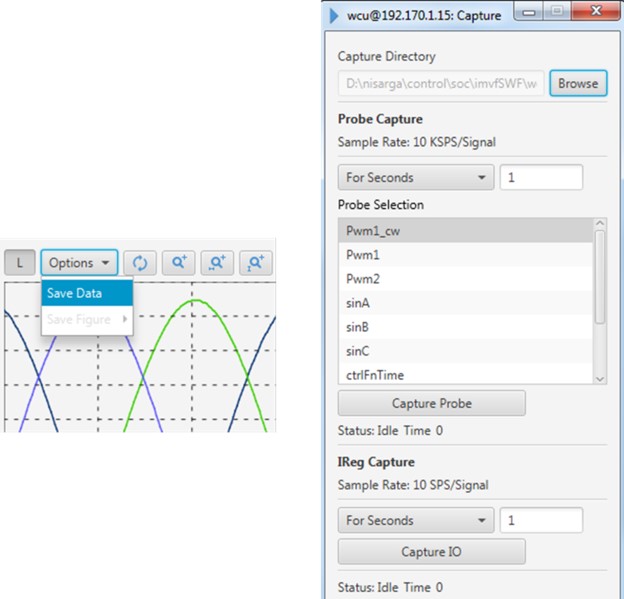The image size is (624, 599).
Task: Click the Probe Capture duration field
Action: [x=540, y=178]
